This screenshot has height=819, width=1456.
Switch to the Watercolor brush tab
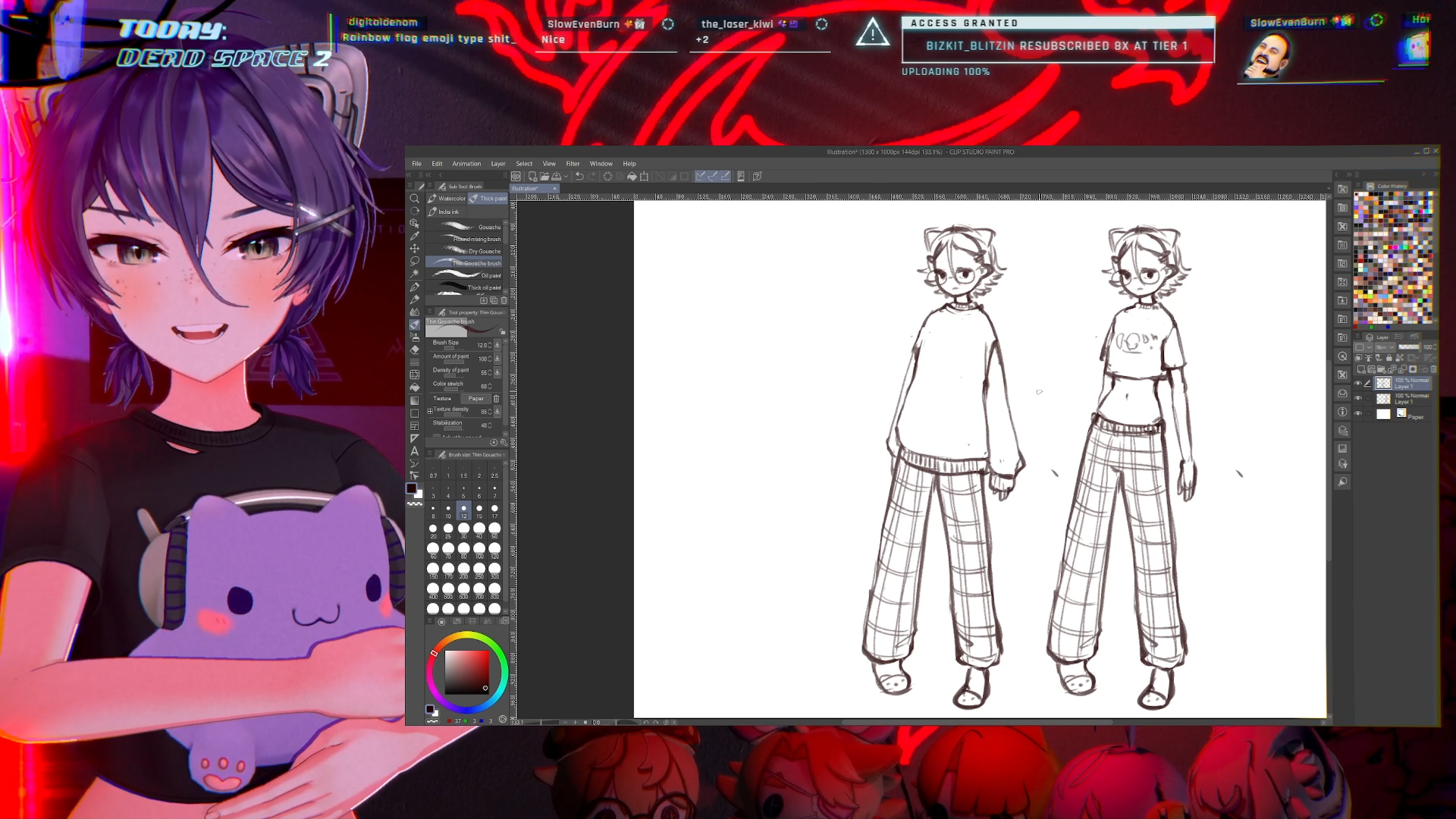pyautogui.click(x=447, y=199)
